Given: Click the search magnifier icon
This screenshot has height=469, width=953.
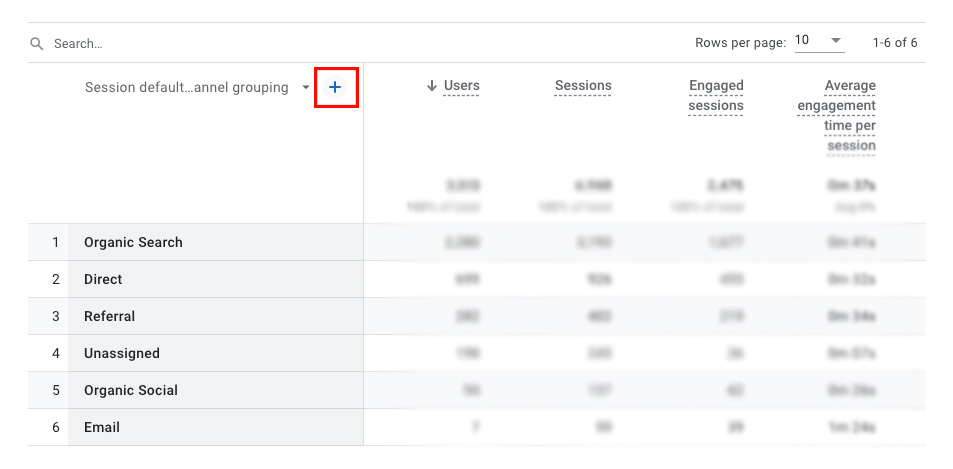Looking at the screenshot, I should (37, 44).
